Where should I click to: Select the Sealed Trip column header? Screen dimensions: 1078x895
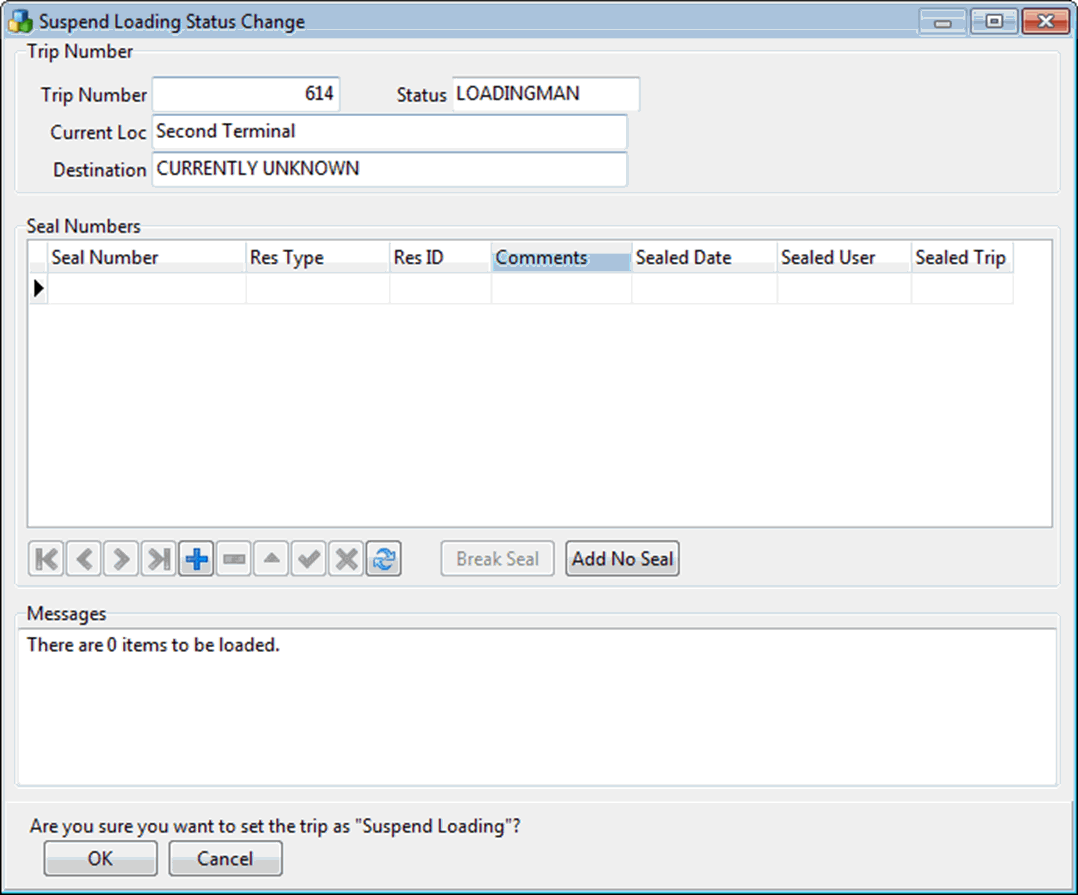962,257
